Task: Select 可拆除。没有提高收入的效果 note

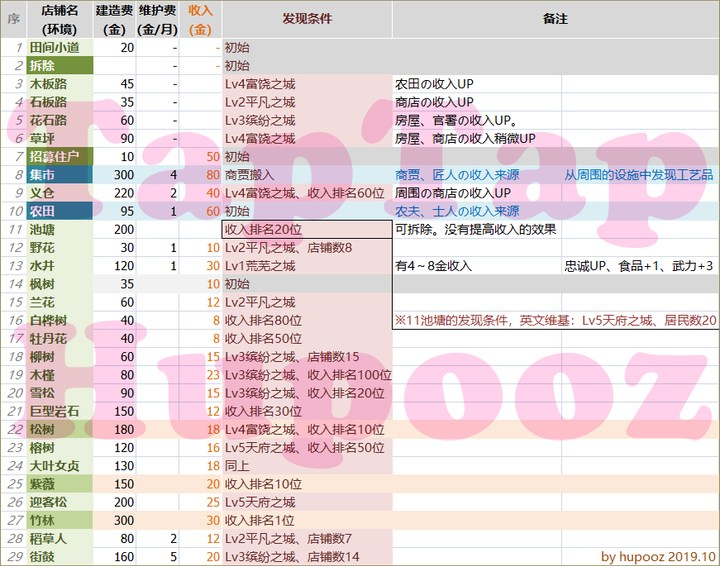Action: (475, 229)
